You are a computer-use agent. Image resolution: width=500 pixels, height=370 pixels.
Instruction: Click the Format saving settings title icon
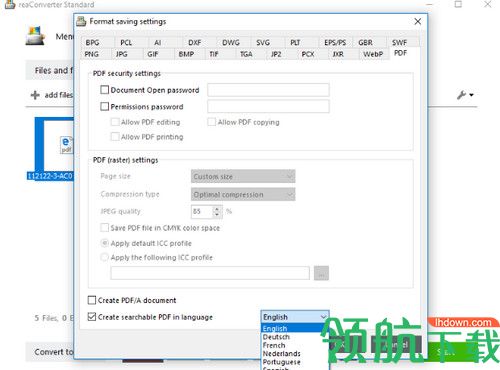click(81, 21)
